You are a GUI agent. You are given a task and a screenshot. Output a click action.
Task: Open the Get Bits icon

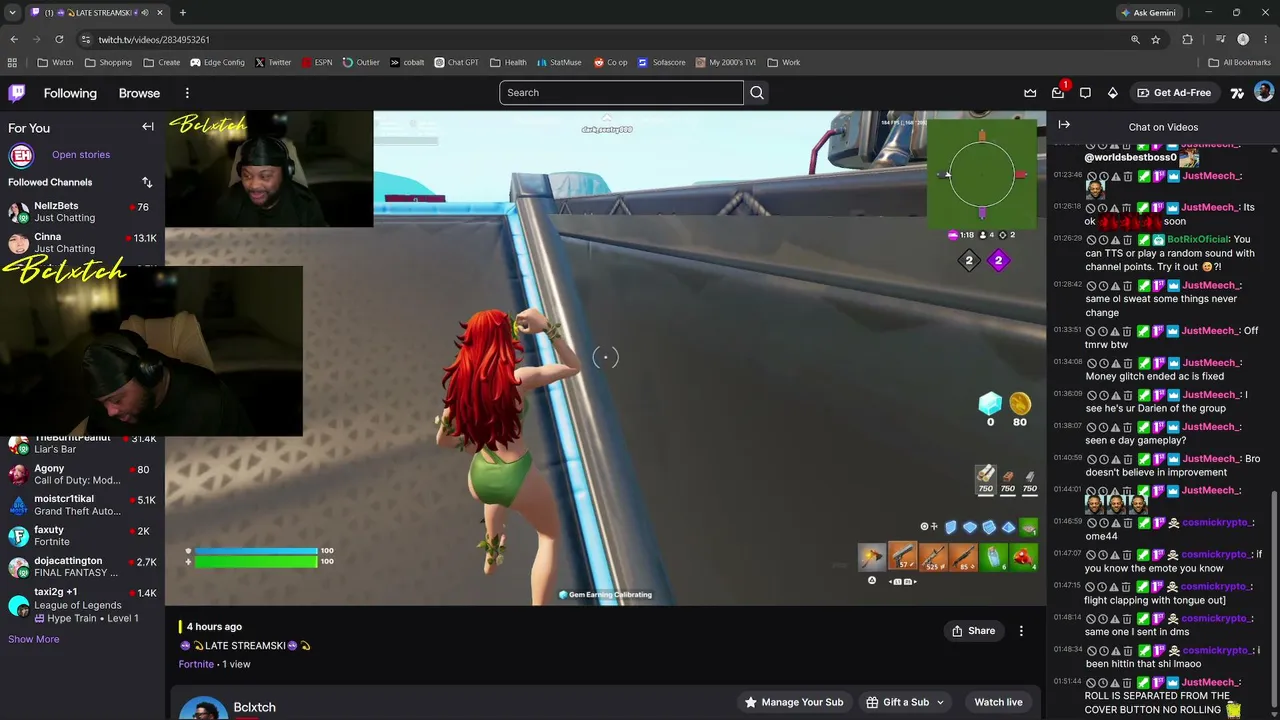pyautogui.click(x=1112, y=93)
